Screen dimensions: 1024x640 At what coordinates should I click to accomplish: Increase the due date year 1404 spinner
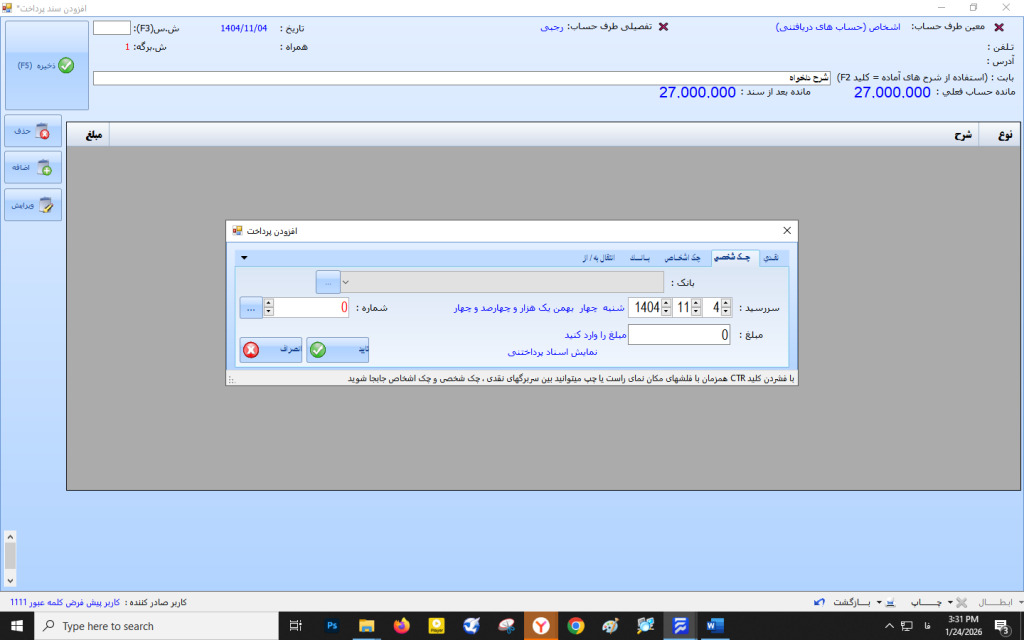[x=668, y=303]
